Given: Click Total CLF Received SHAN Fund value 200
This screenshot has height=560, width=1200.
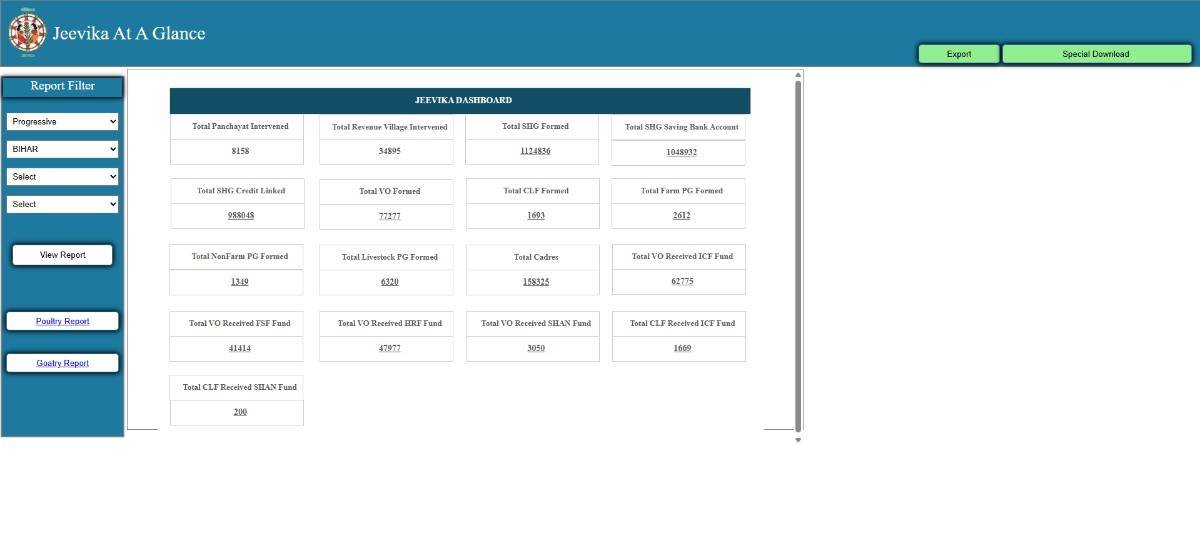Looking at the screenshot, I should 240,412.
